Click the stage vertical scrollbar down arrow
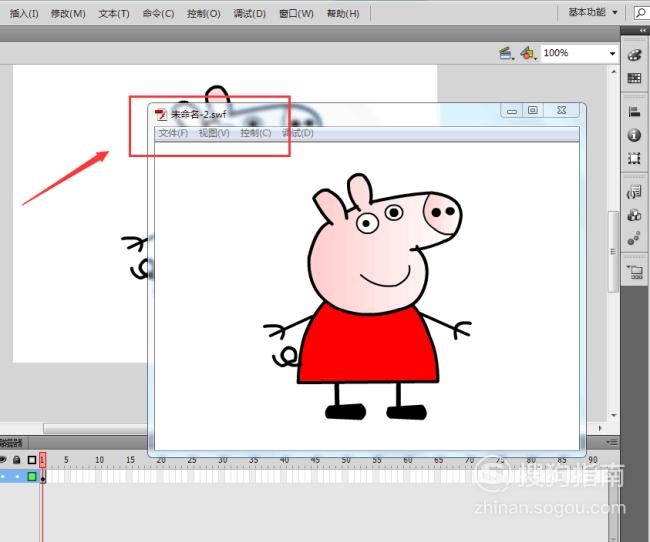This screenshot has height=542, width=650. [x=614, y=415]
